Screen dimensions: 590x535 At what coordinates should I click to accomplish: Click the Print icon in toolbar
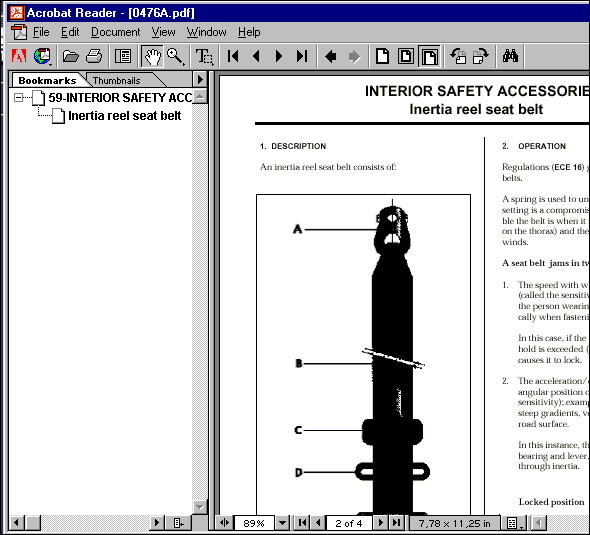[94, 56]
